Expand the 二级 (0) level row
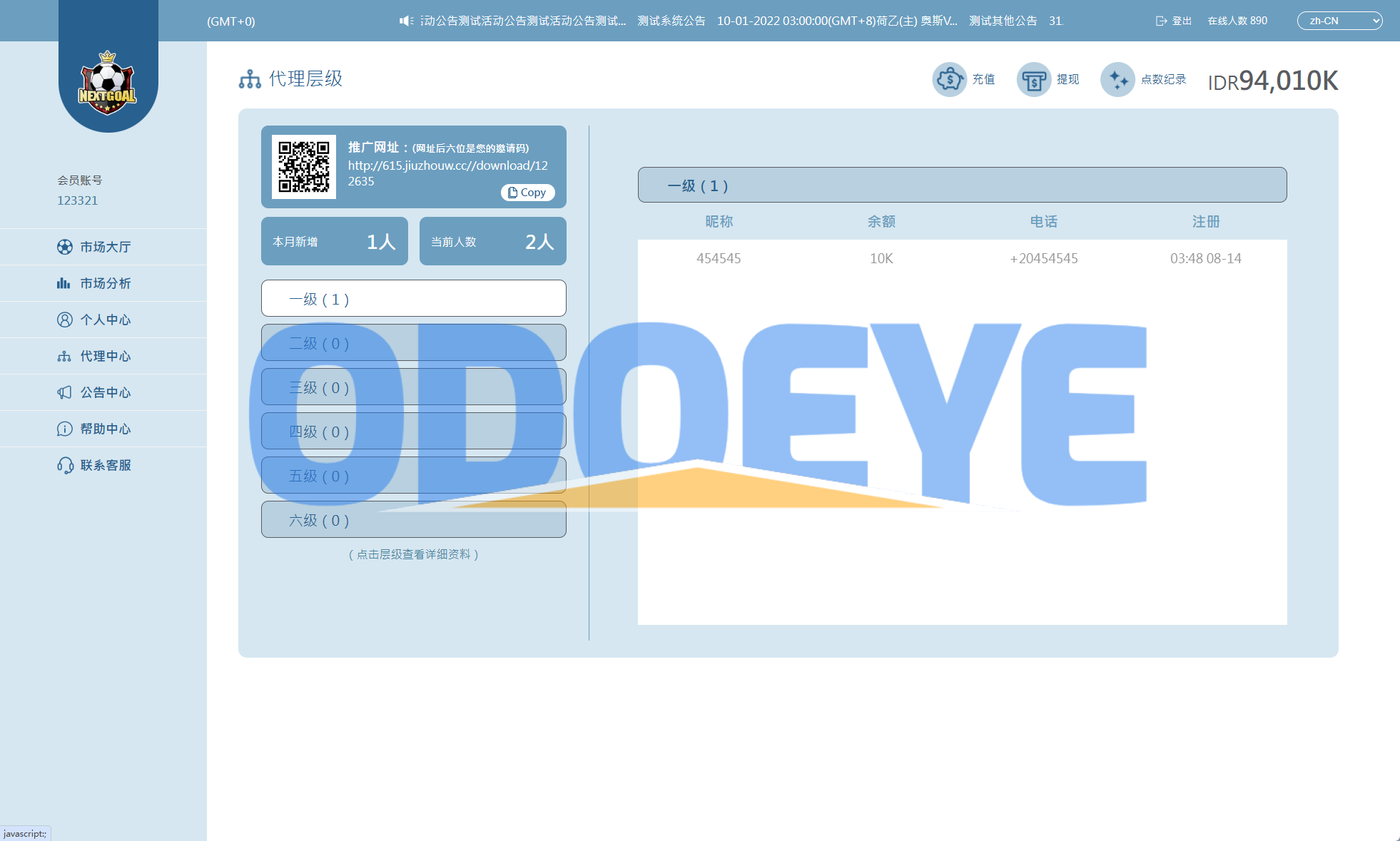The height and width of the screenshot is (841, 1400). [413, 343]
